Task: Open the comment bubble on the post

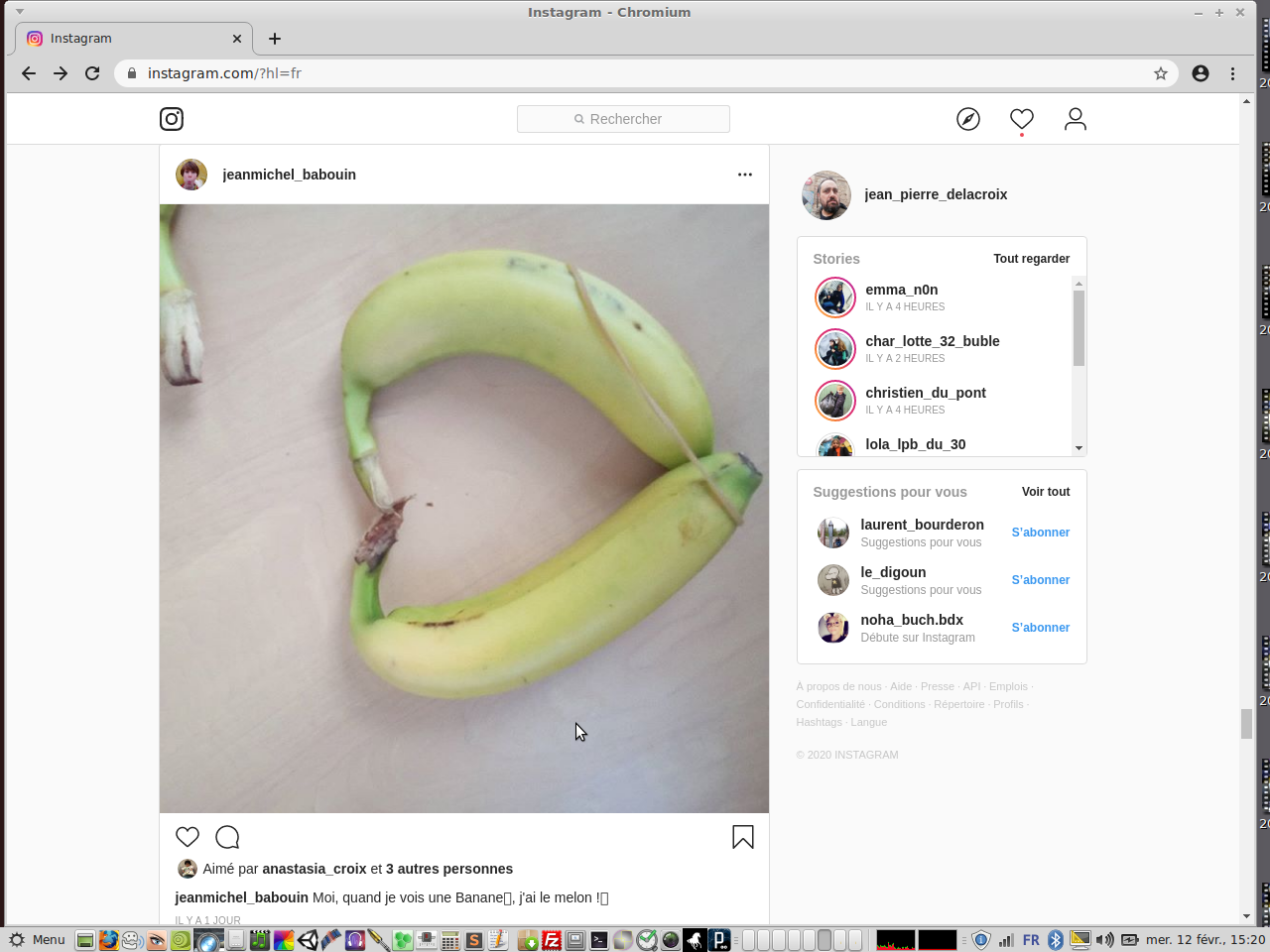Action: click(227, 837)
